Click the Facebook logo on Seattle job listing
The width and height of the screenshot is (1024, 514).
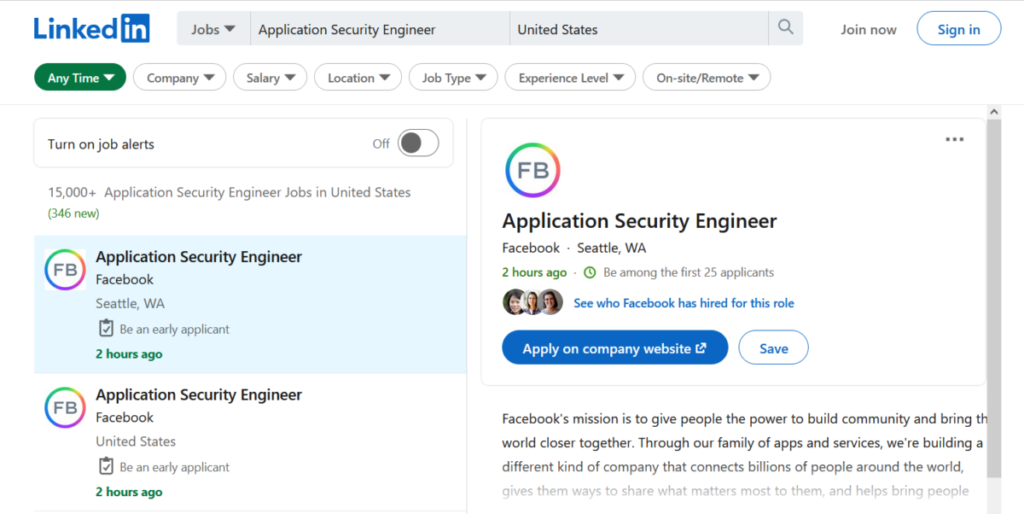65,269
